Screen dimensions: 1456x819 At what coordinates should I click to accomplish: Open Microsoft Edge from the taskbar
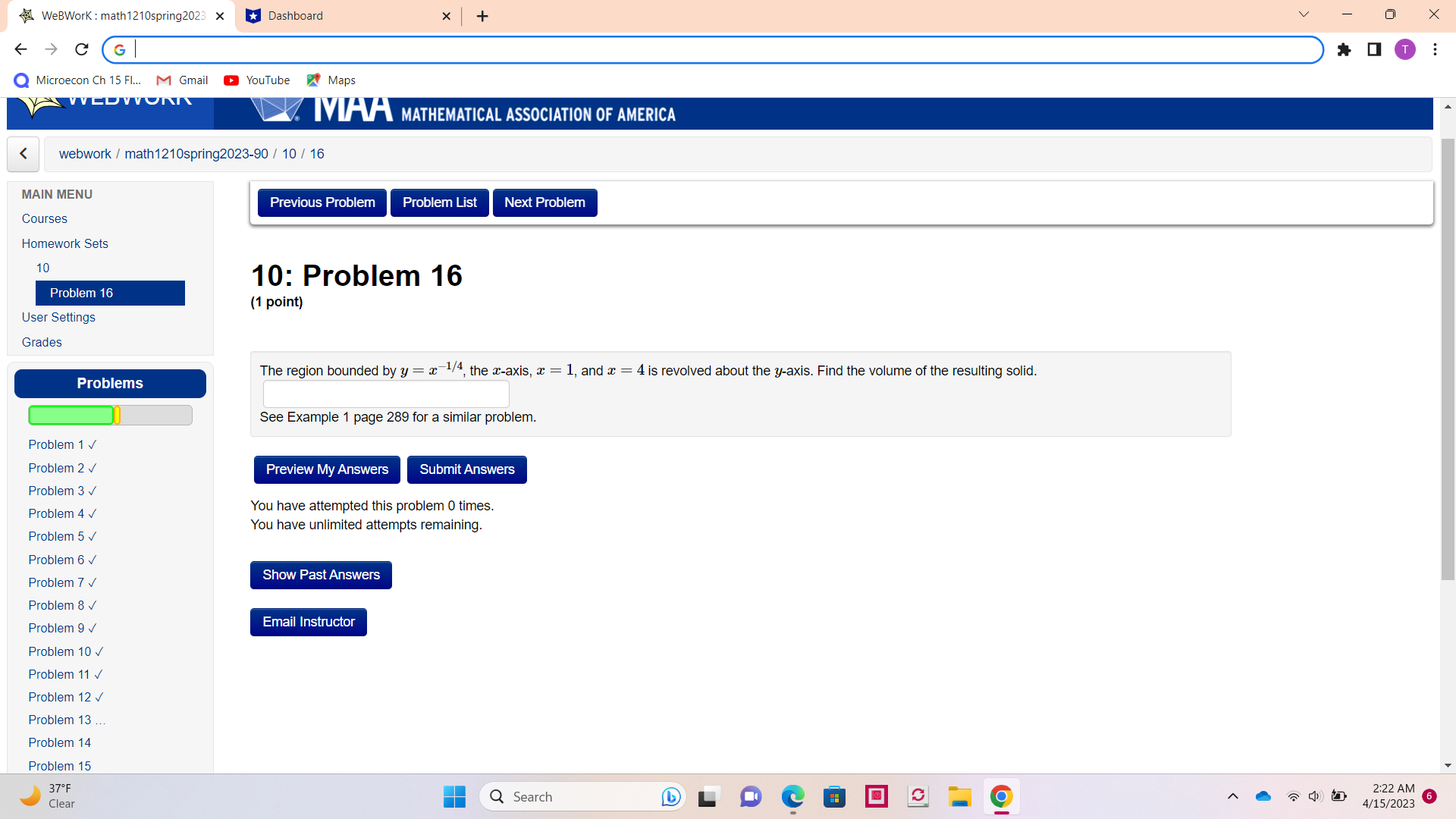[x=792, y=797]
